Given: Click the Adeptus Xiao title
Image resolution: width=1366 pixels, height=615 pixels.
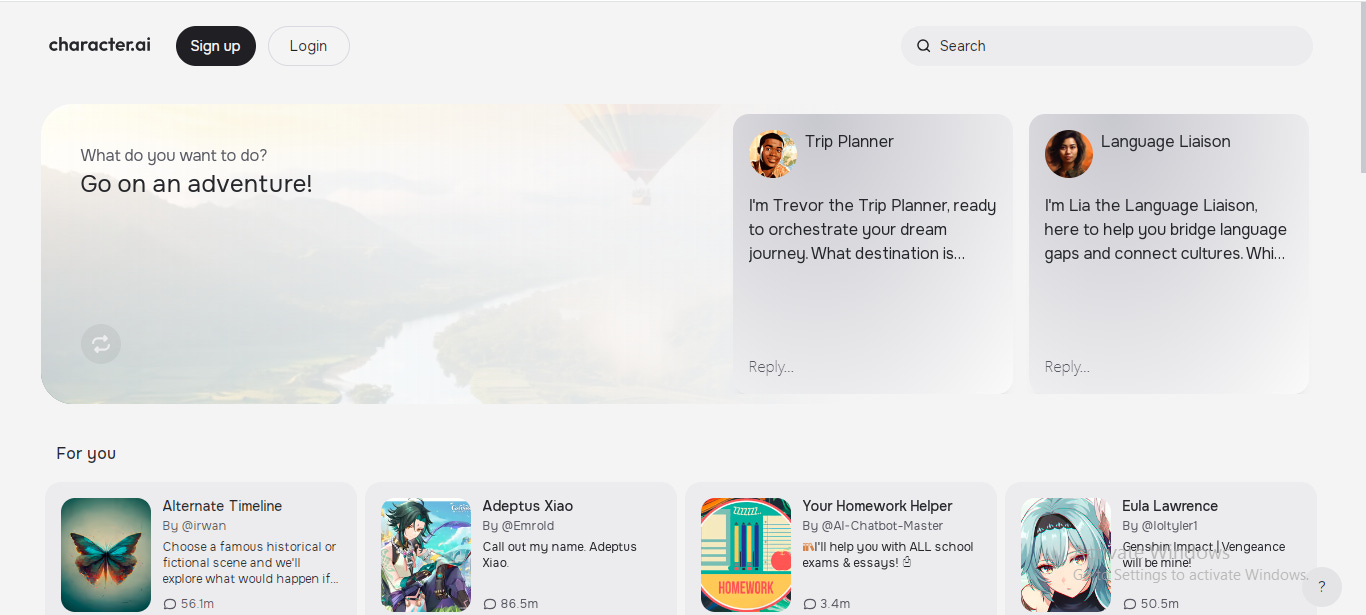Looking at the screenshot, I should pyautogui.click(x=528, y=506).
